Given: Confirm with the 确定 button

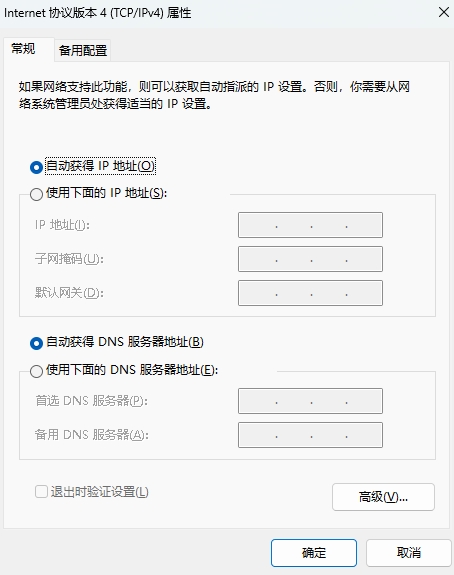Looking at the screenshot, I should 314,553.
